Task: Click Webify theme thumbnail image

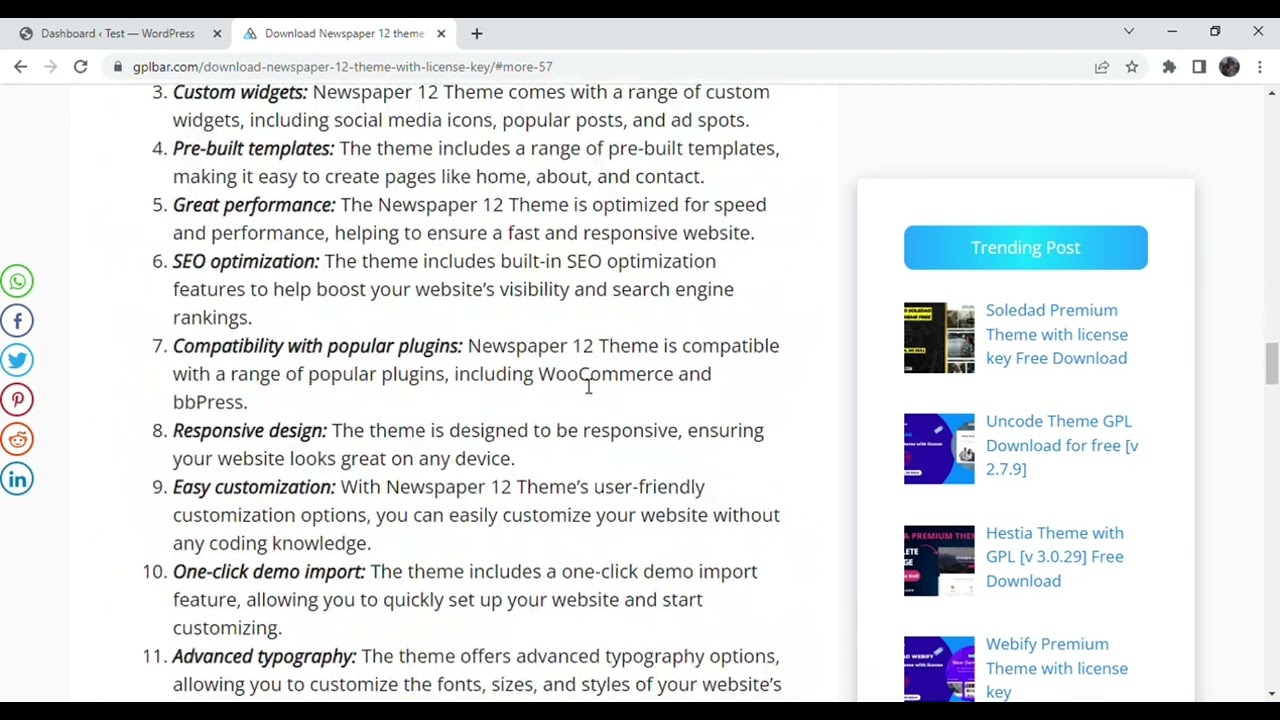Action: point(939,668)
